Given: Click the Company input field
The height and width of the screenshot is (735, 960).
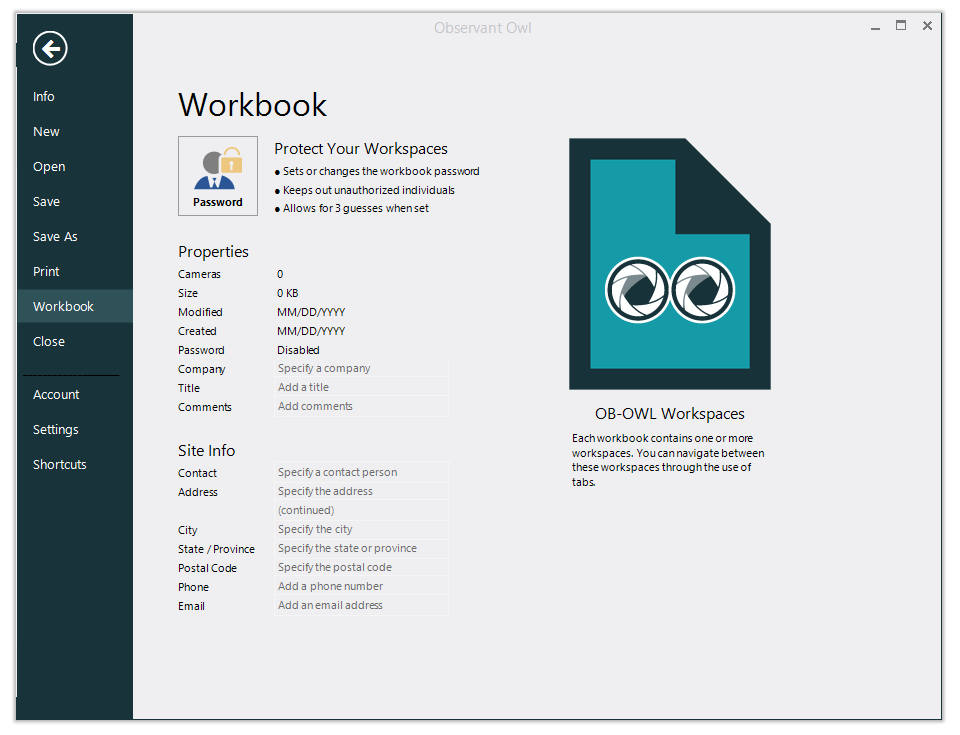Looking at the screenshot, I should [x=361, y=368].
